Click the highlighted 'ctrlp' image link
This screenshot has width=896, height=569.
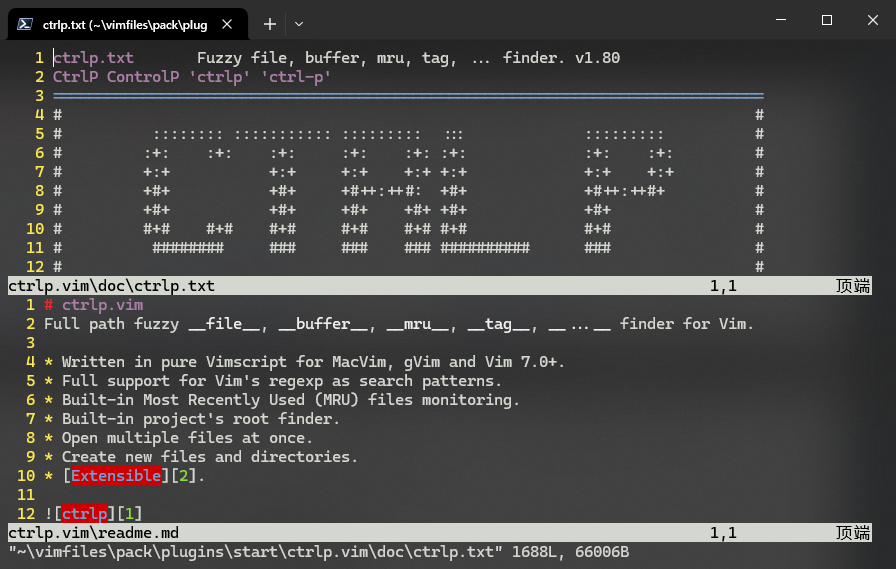click(x=84, y=514)
